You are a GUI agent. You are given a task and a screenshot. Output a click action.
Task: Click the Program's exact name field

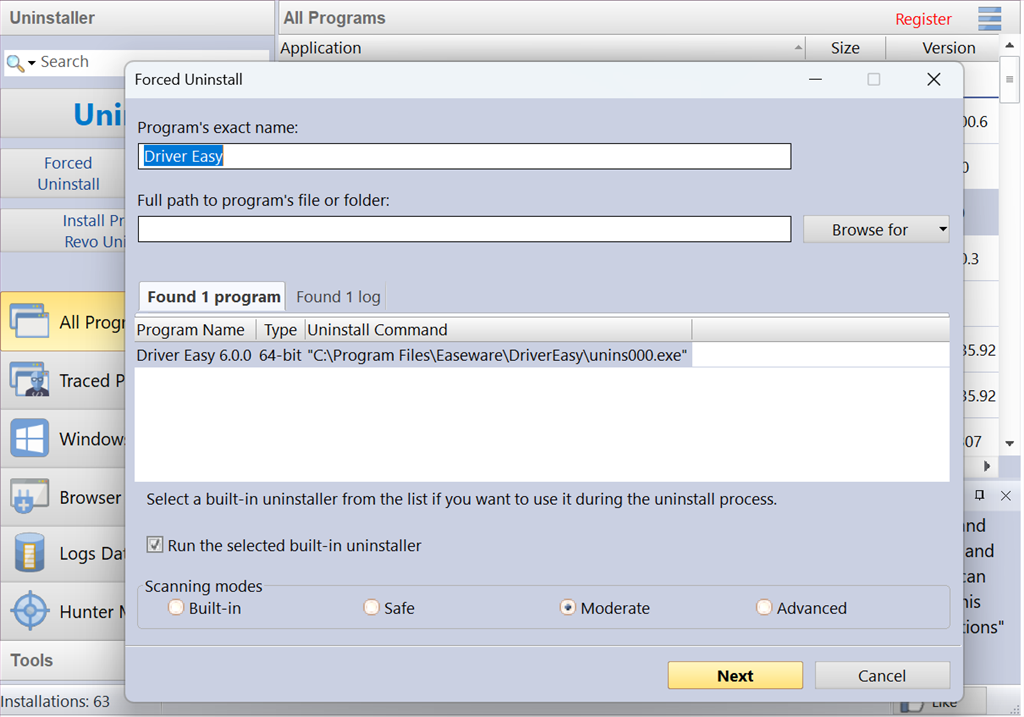[x=464, y=156]
